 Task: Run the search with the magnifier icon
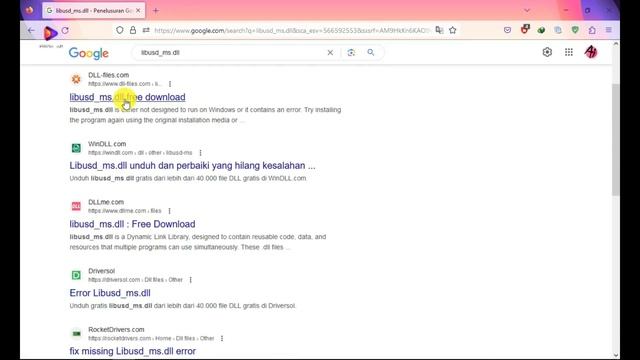point(371,52)
